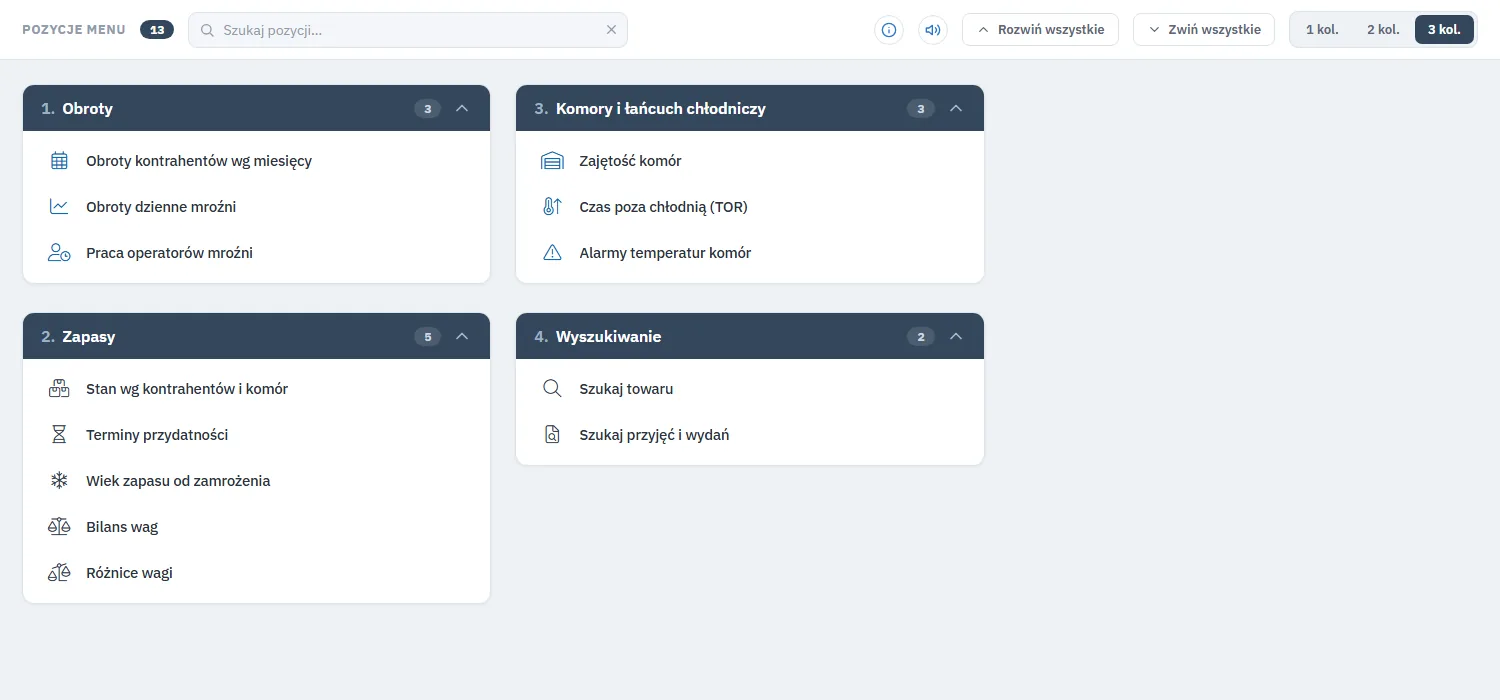Click the balance scale icon for Bilans wag
Viewport: 1500px width, 700px height.
[59, 527]
